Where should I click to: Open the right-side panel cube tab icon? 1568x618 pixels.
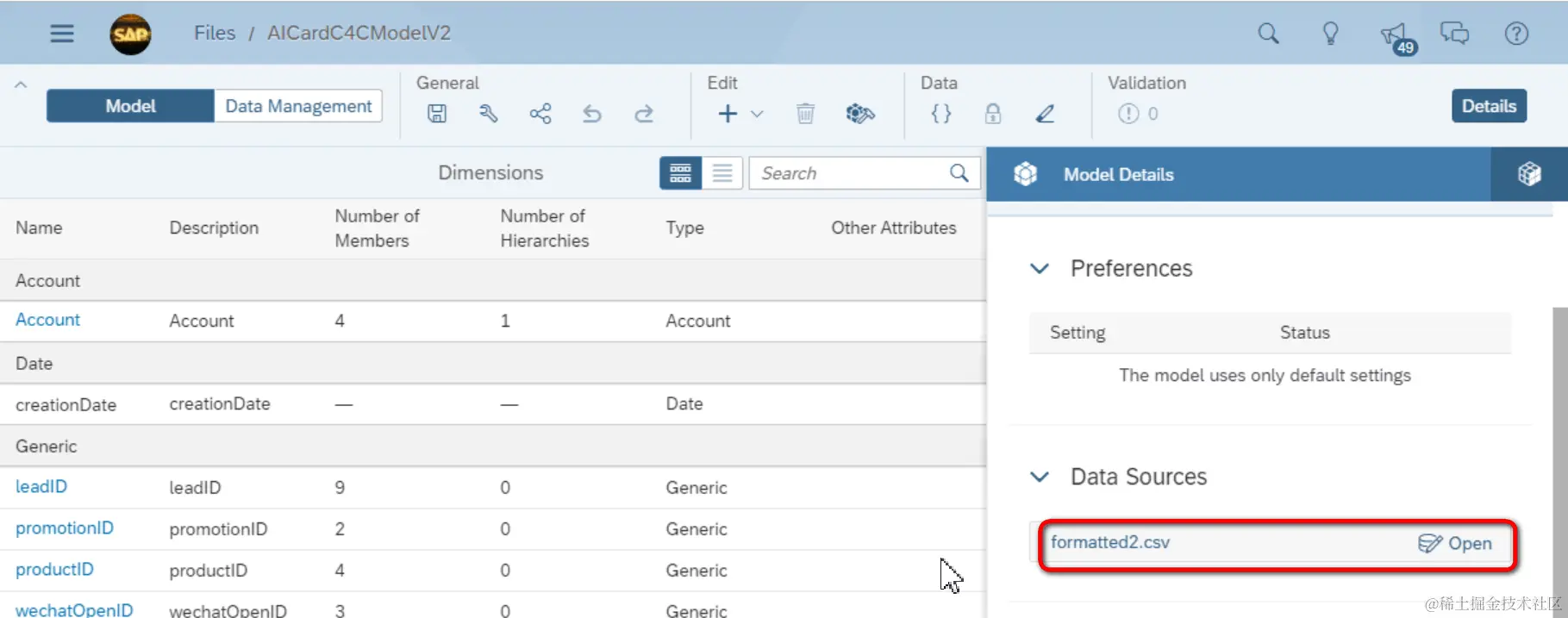tap(1529, 174)
